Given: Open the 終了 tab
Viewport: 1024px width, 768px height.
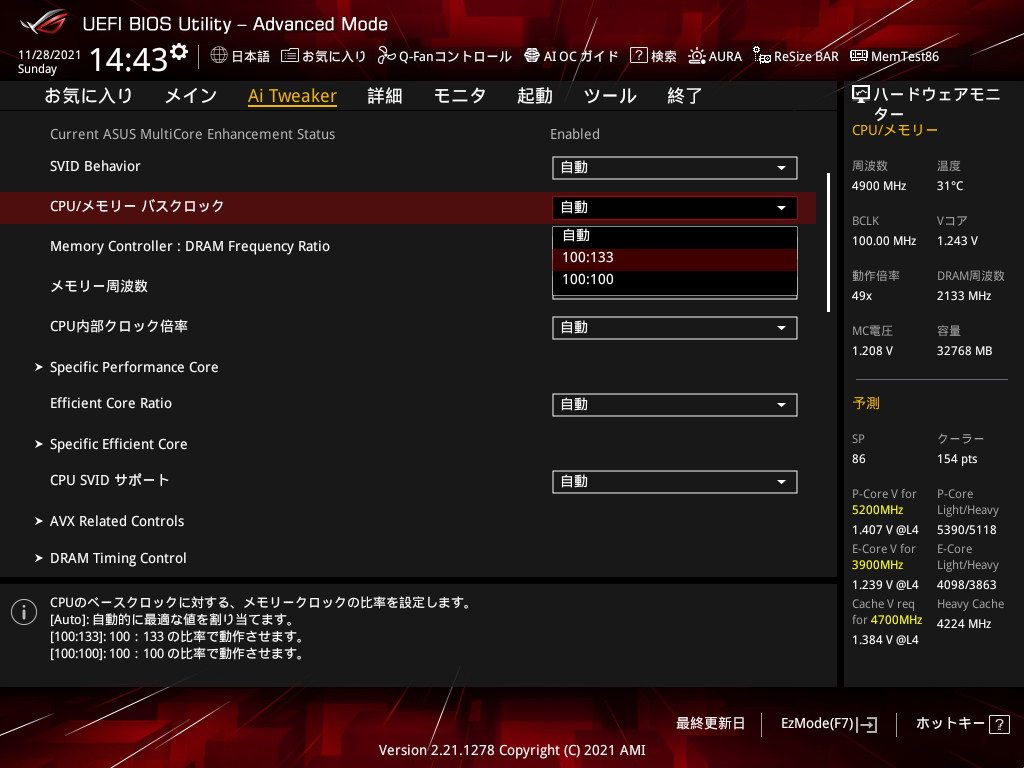Looking at the screenshot, I should tap(684, 96).
